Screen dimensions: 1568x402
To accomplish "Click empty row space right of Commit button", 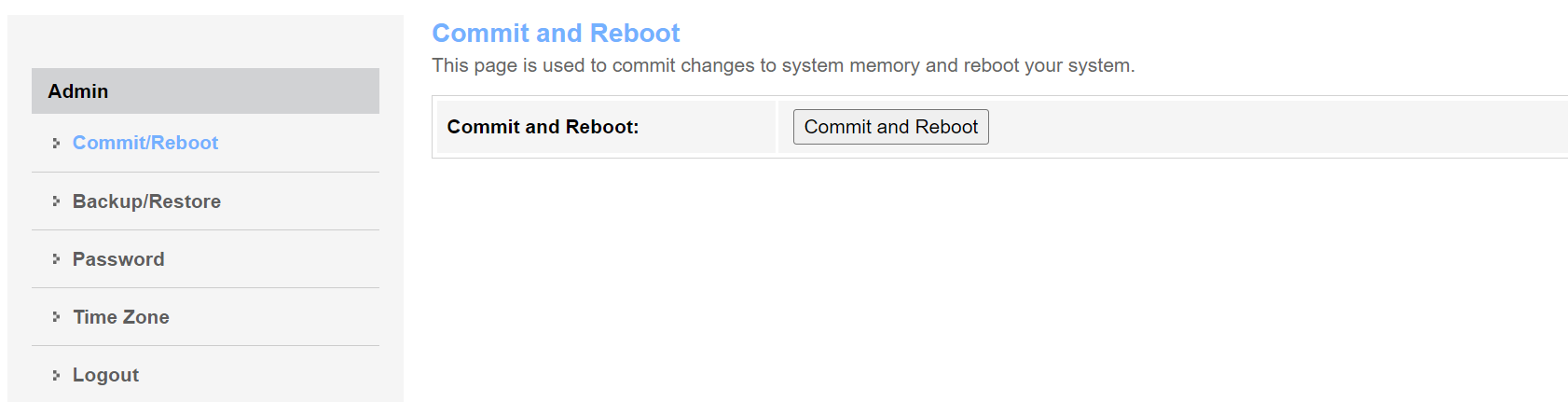I will click(1259, 127).
